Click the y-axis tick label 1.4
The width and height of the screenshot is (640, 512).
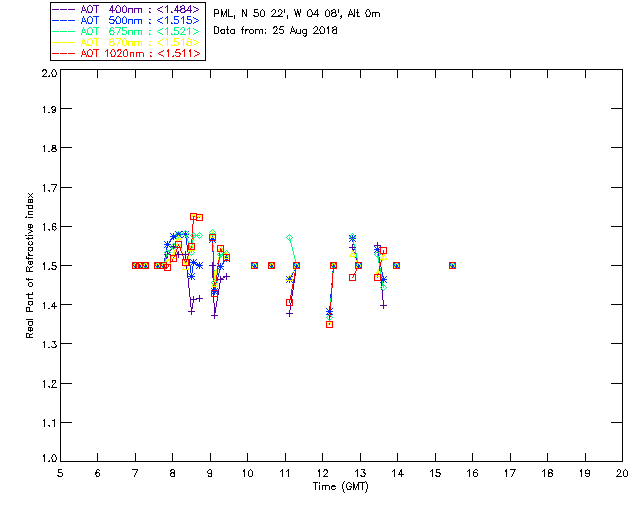click(49, 305)
